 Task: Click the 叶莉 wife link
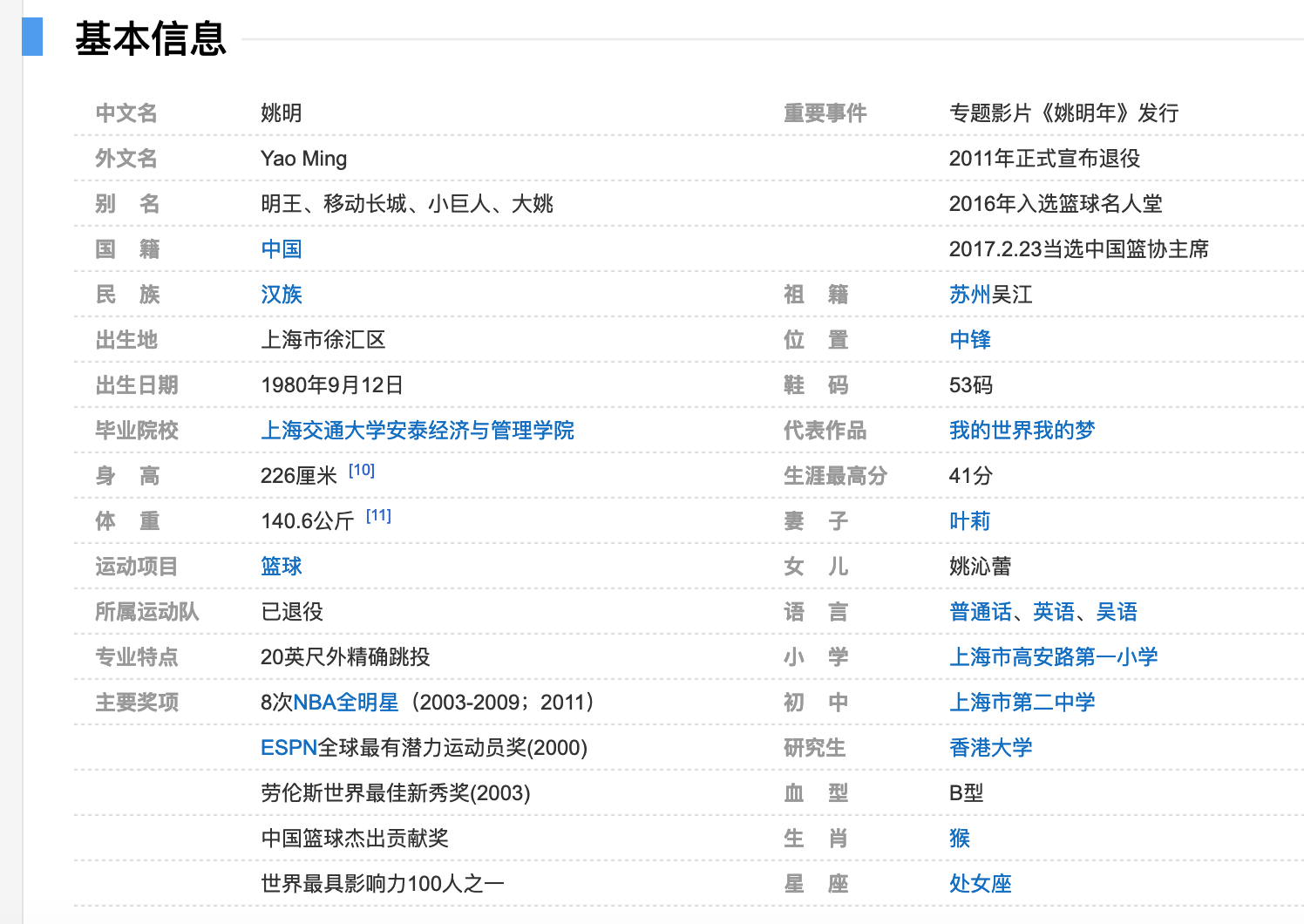click(970, 521)
